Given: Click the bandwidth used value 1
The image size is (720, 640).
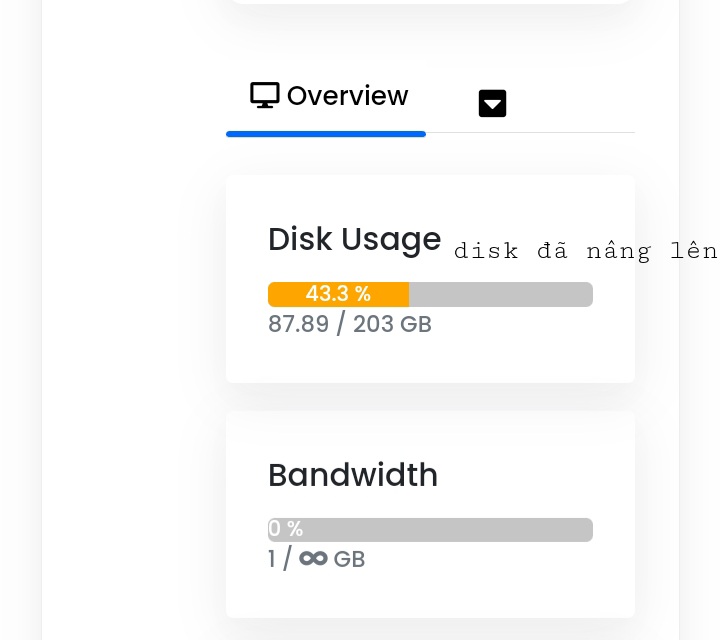Looking at the screenshot, I should pos(272,559).
